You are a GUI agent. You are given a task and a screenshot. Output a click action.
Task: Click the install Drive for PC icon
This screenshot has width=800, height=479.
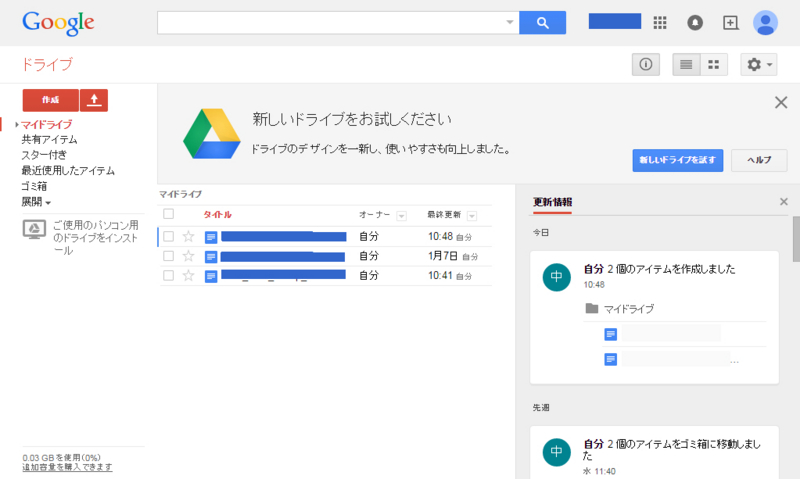pos(34,230)
